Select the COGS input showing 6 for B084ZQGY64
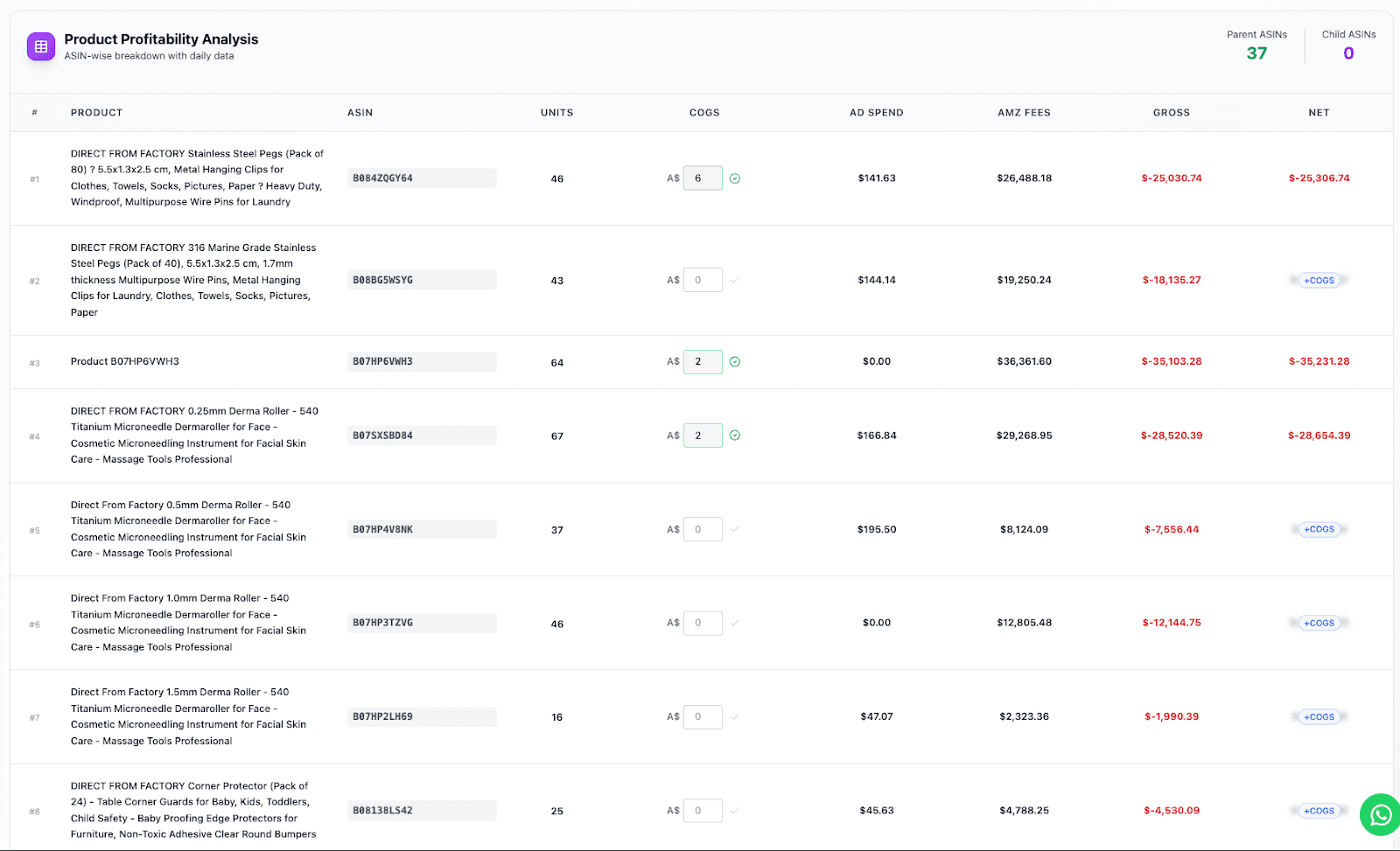Image resolution: width=1400 pixels, height=851 pixels. pyautogui.click(x=703, y=178)
